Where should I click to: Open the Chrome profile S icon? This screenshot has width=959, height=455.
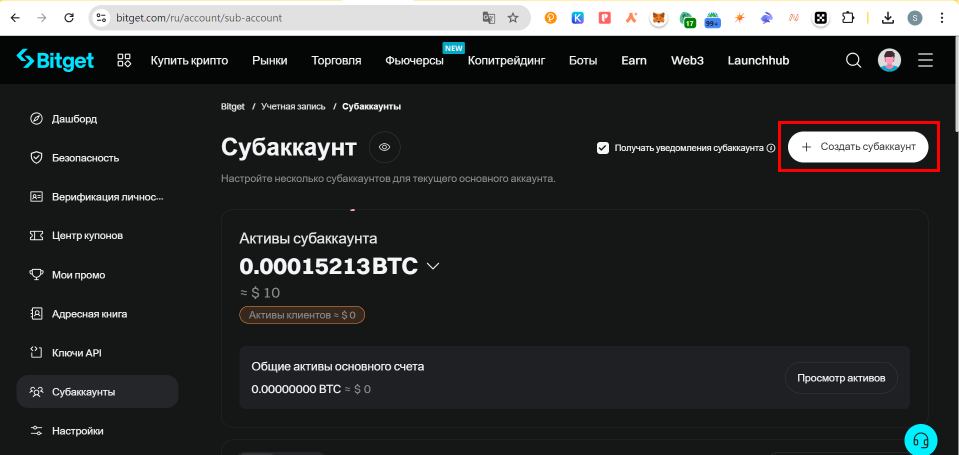point(915,18)
